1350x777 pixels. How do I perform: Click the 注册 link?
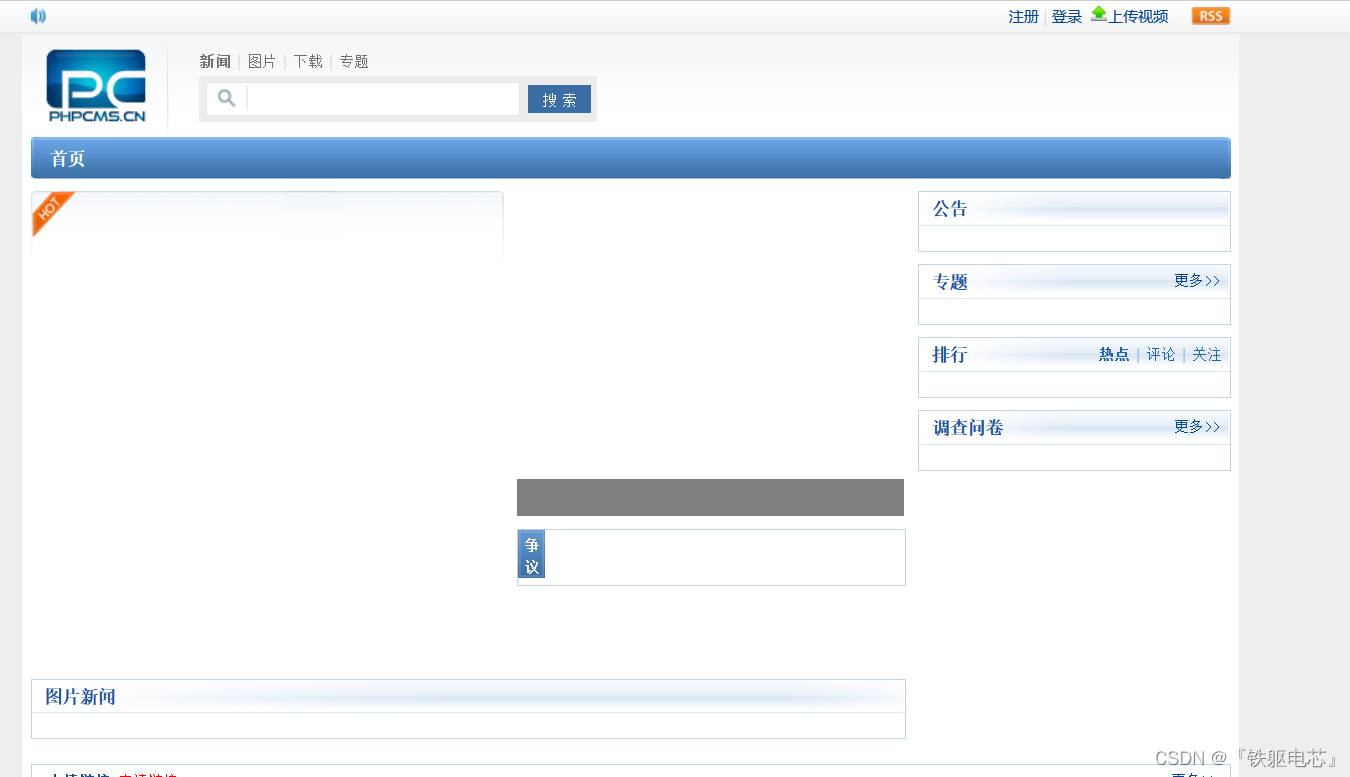[1023, 16]
